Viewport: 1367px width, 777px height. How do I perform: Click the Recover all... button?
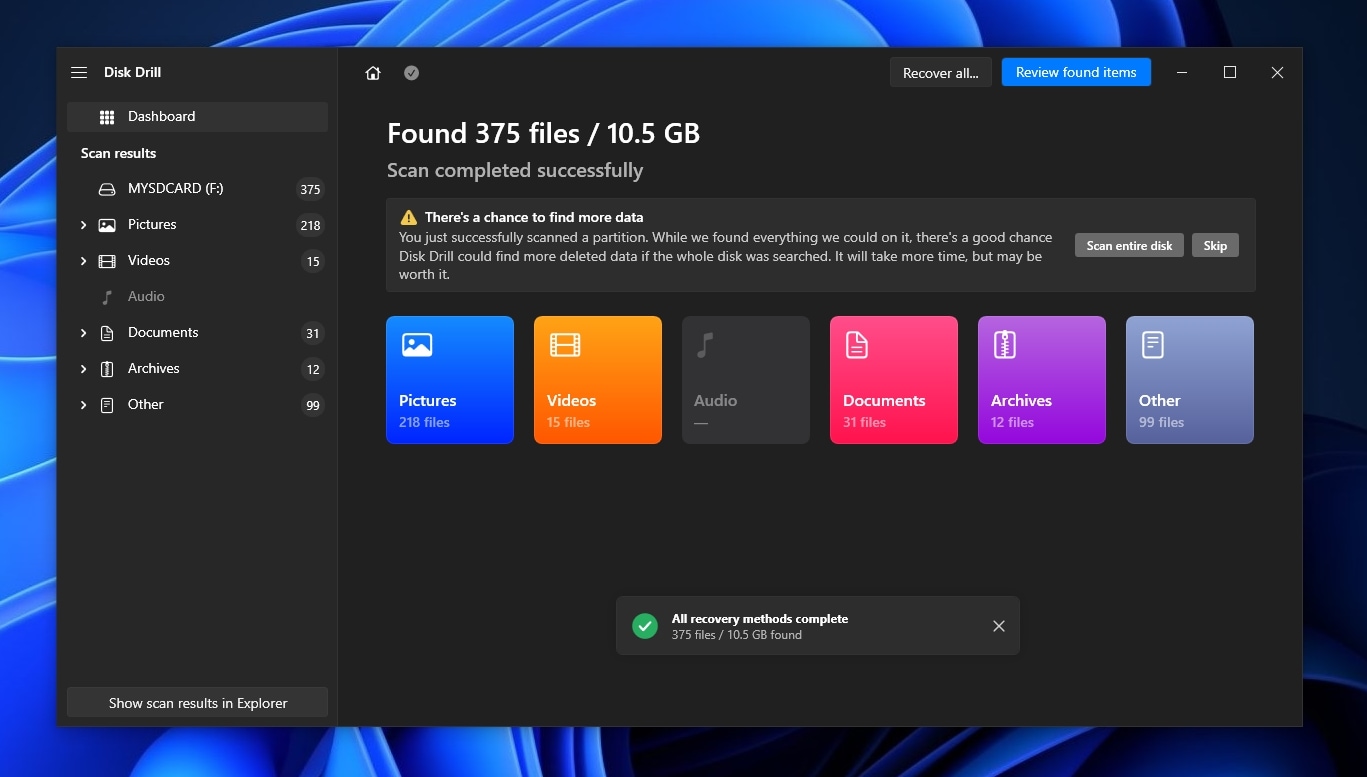pyautogui.click(x=941, y=73)
